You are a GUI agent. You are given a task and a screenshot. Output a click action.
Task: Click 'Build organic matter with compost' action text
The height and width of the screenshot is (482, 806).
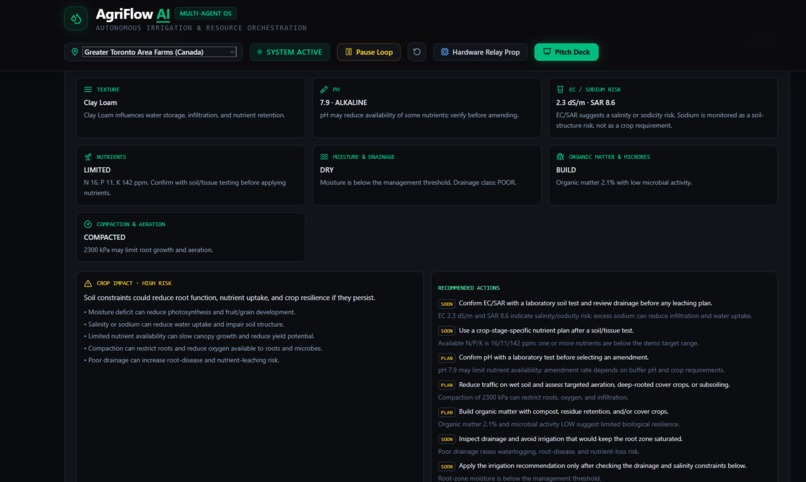click(564, 412)
